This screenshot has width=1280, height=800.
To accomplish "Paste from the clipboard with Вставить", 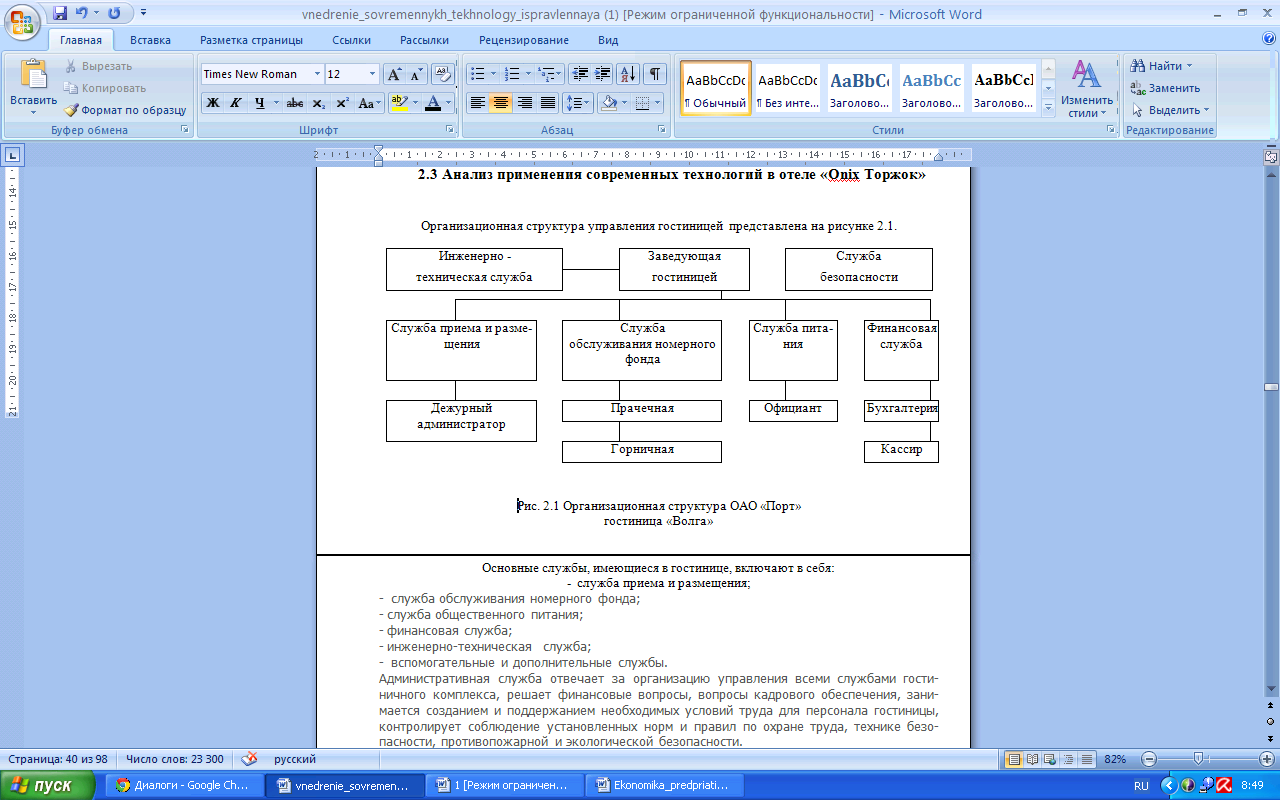I will [33, 85].
